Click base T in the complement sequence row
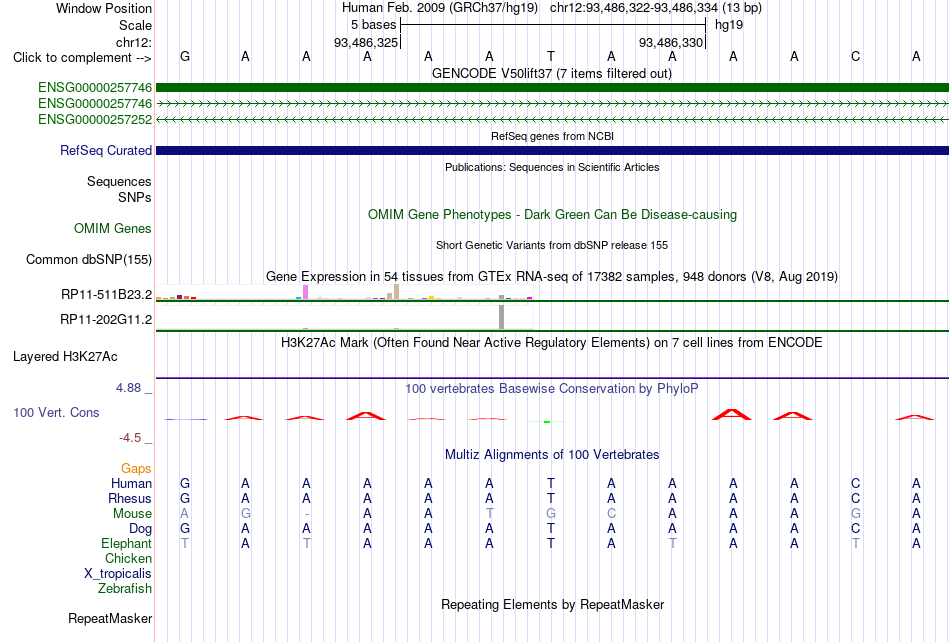 551,56
